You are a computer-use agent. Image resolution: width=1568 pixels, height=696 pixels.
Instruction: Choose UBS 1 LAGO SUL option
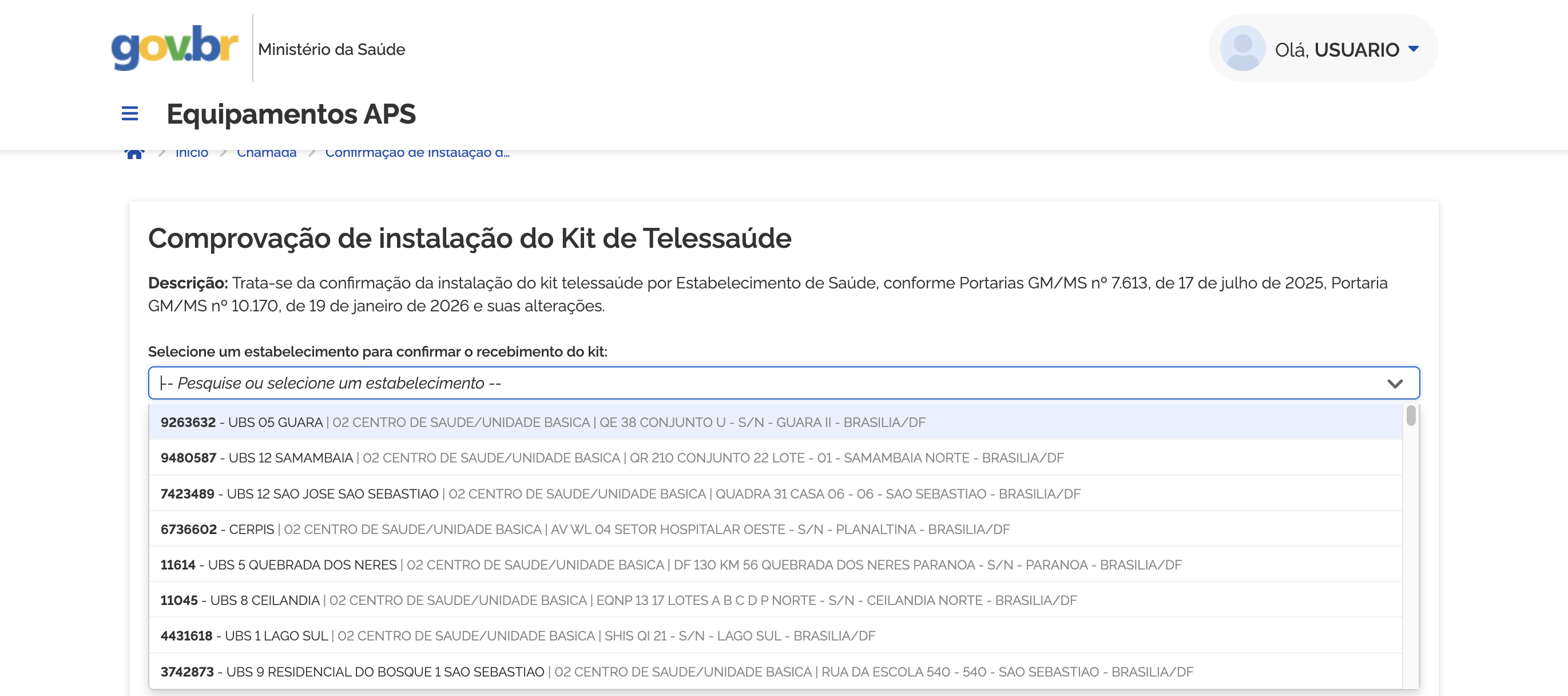(517, 635)
